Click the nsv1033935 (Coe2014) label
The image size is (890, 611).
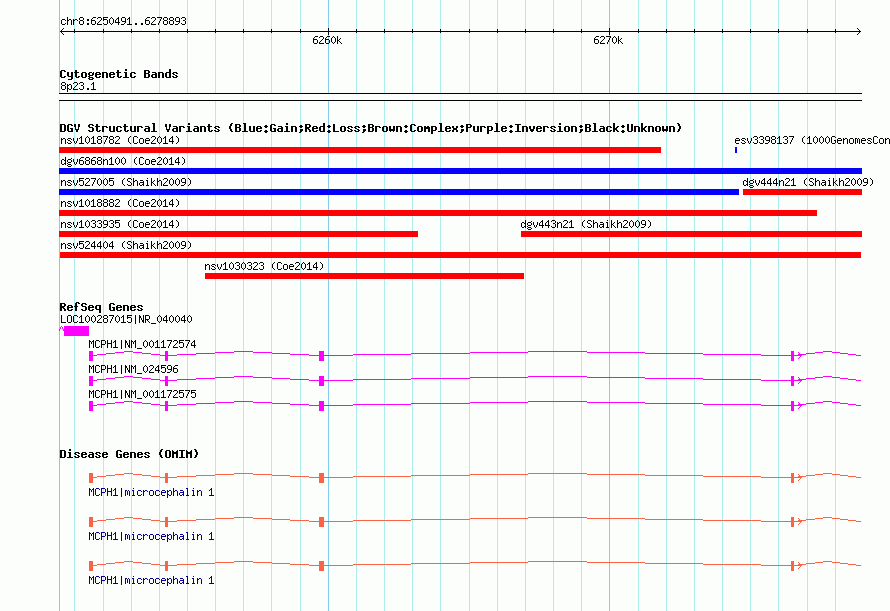[120, 224]
